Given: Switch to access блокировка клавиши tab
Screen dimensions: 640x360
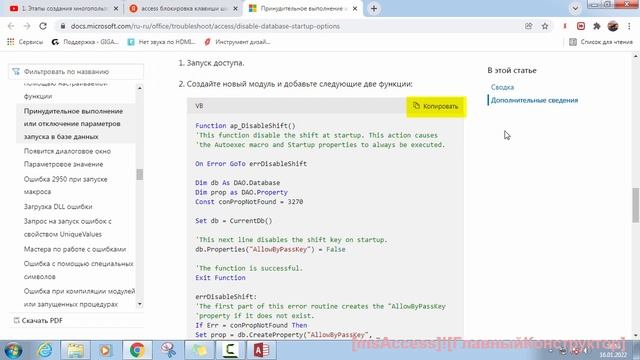Looking at the screenshot, I should (x=183, y=9).
